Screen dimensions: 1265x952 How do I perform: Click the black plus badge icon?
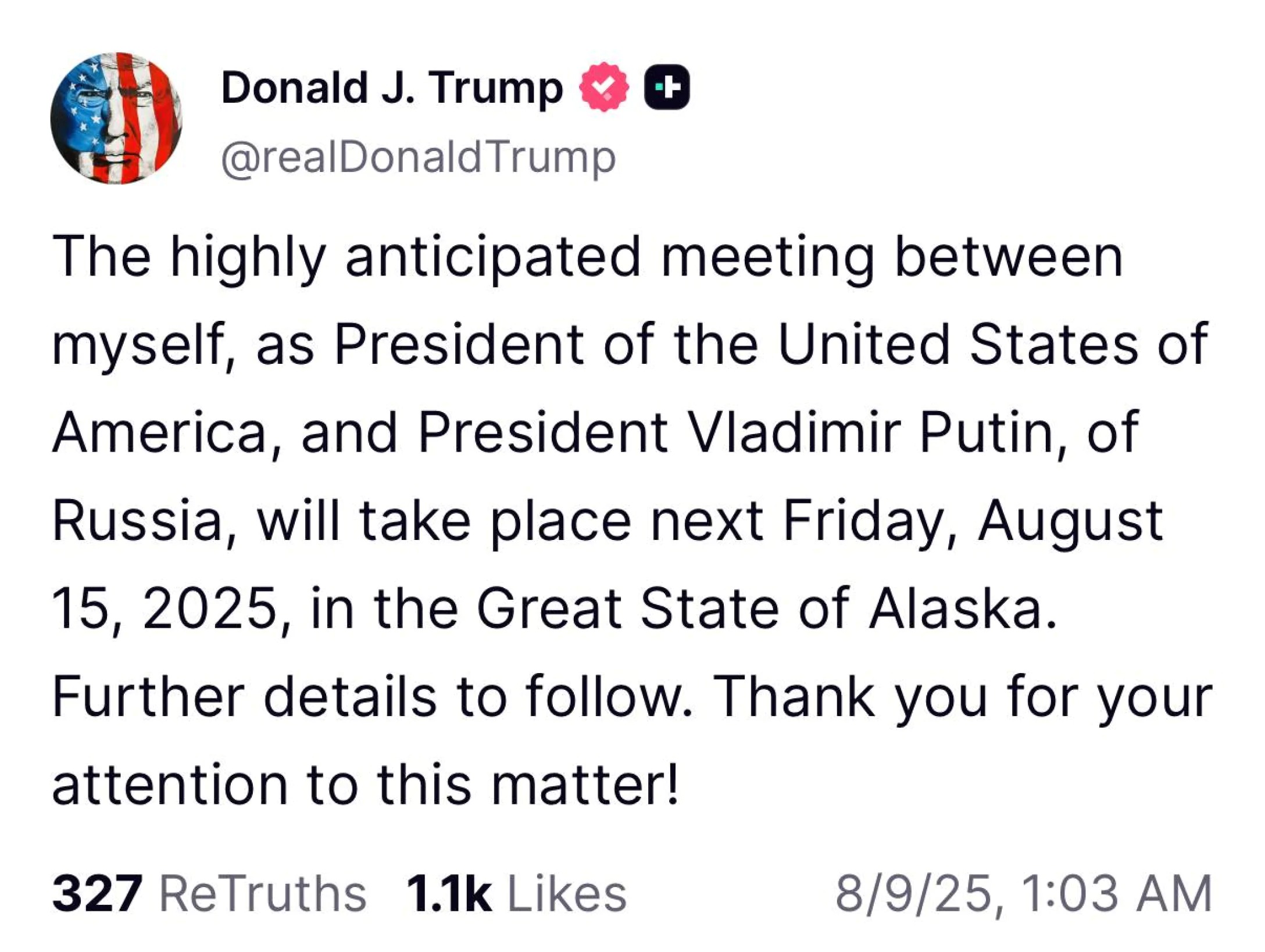click(x=667, y=88)
